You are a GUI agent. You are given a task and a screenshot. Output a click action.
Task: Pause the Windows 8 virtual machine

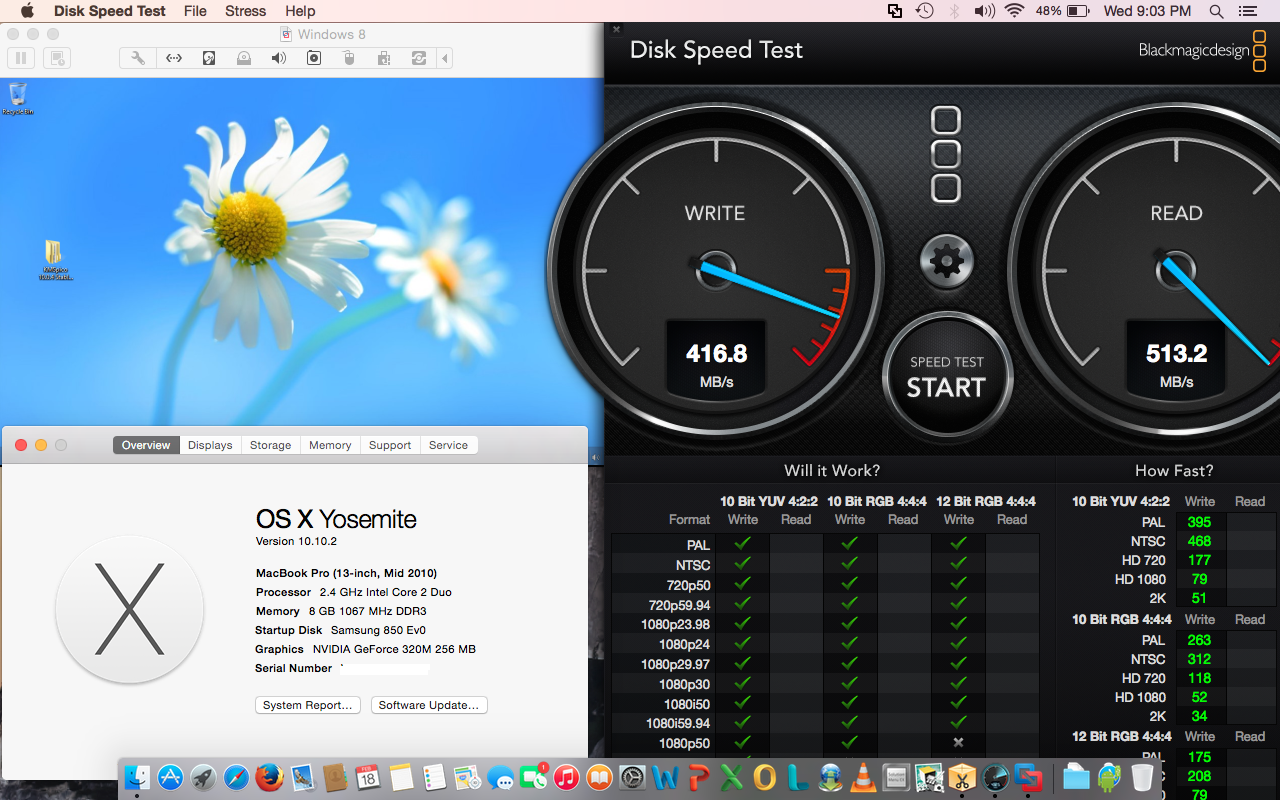click(x=21, y=58)
